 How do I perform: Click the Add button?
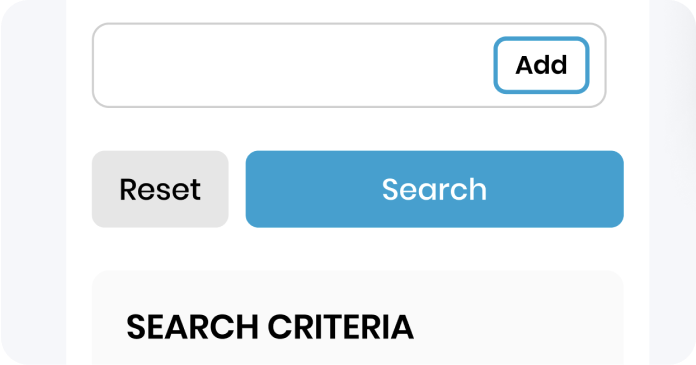pos(541,65)
